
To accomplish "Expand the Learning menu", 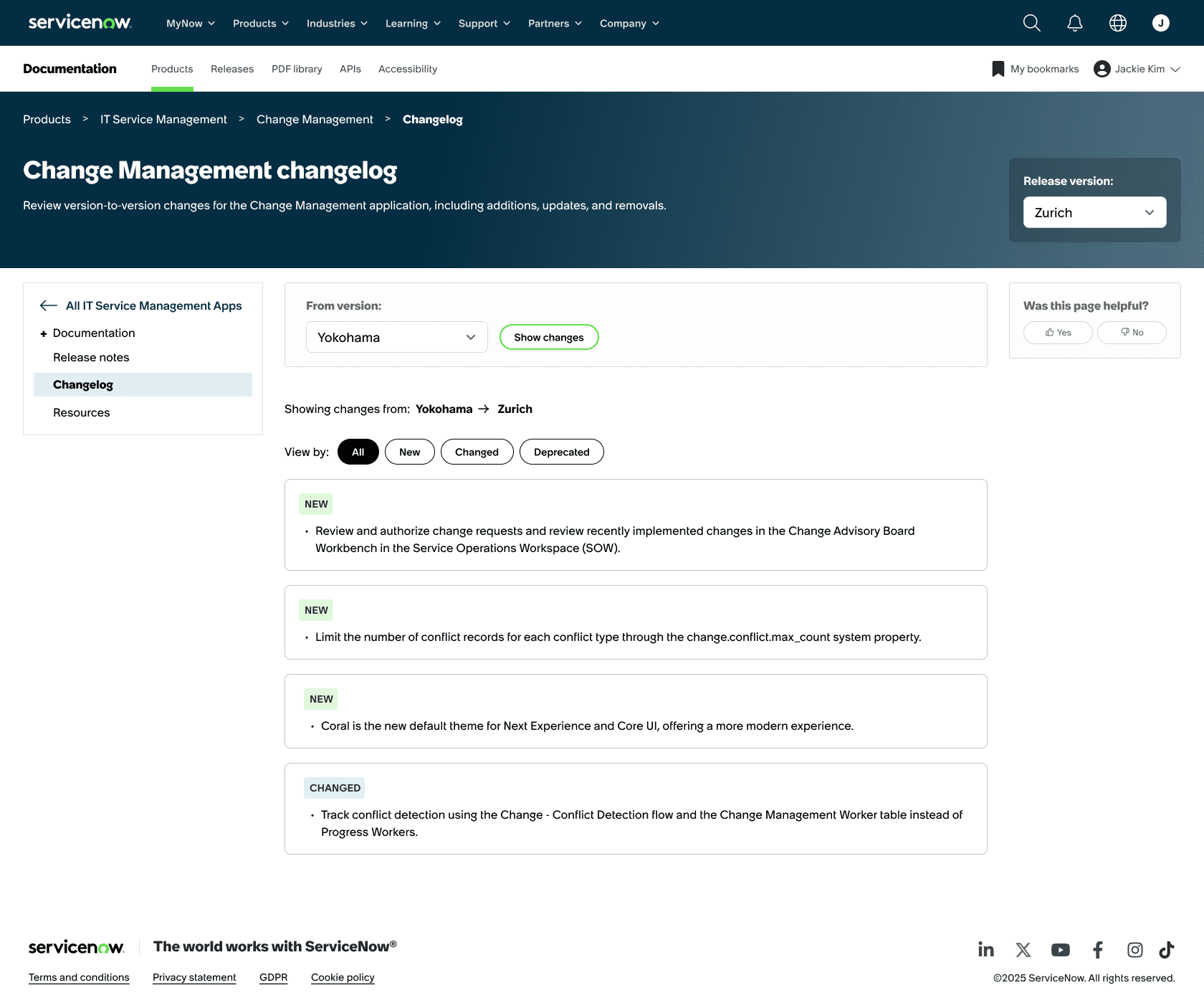I will click(414, 23).
